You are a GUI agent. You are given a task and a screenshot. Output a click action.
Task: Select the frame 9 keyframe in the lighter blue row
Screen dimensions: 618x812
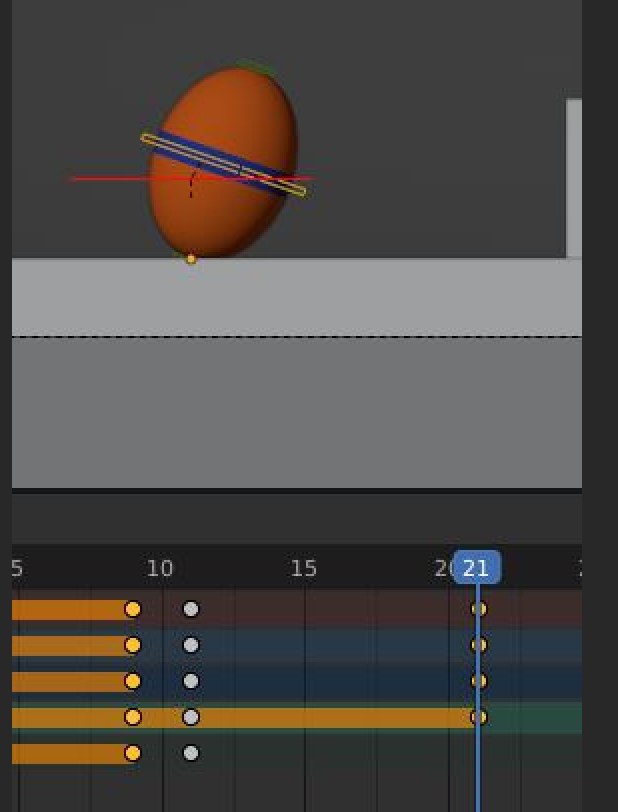pos(133,645)
